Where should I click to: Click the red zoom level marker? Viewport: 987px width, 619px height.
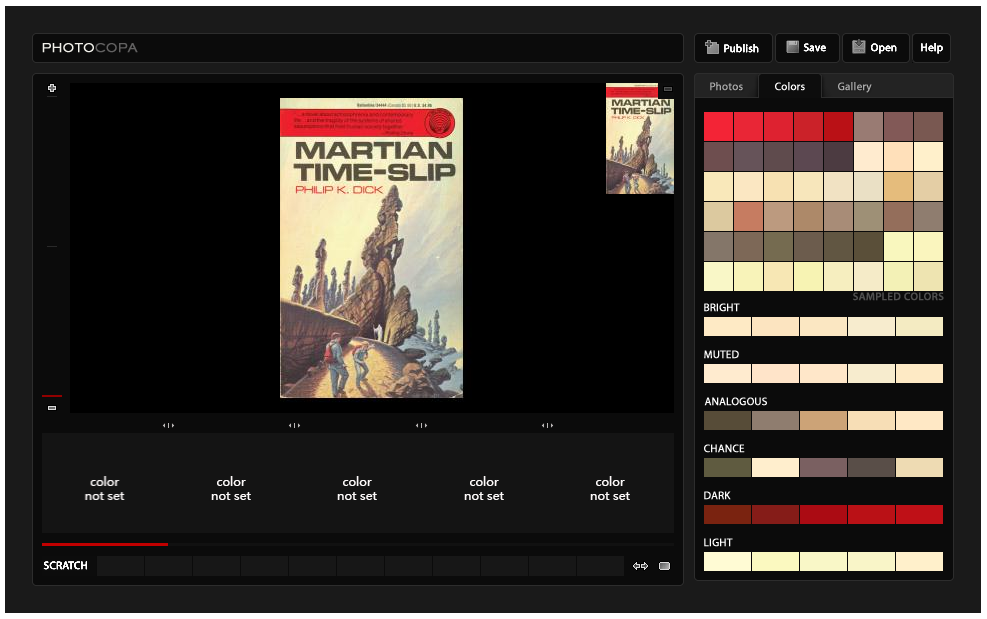coord(52,396)
